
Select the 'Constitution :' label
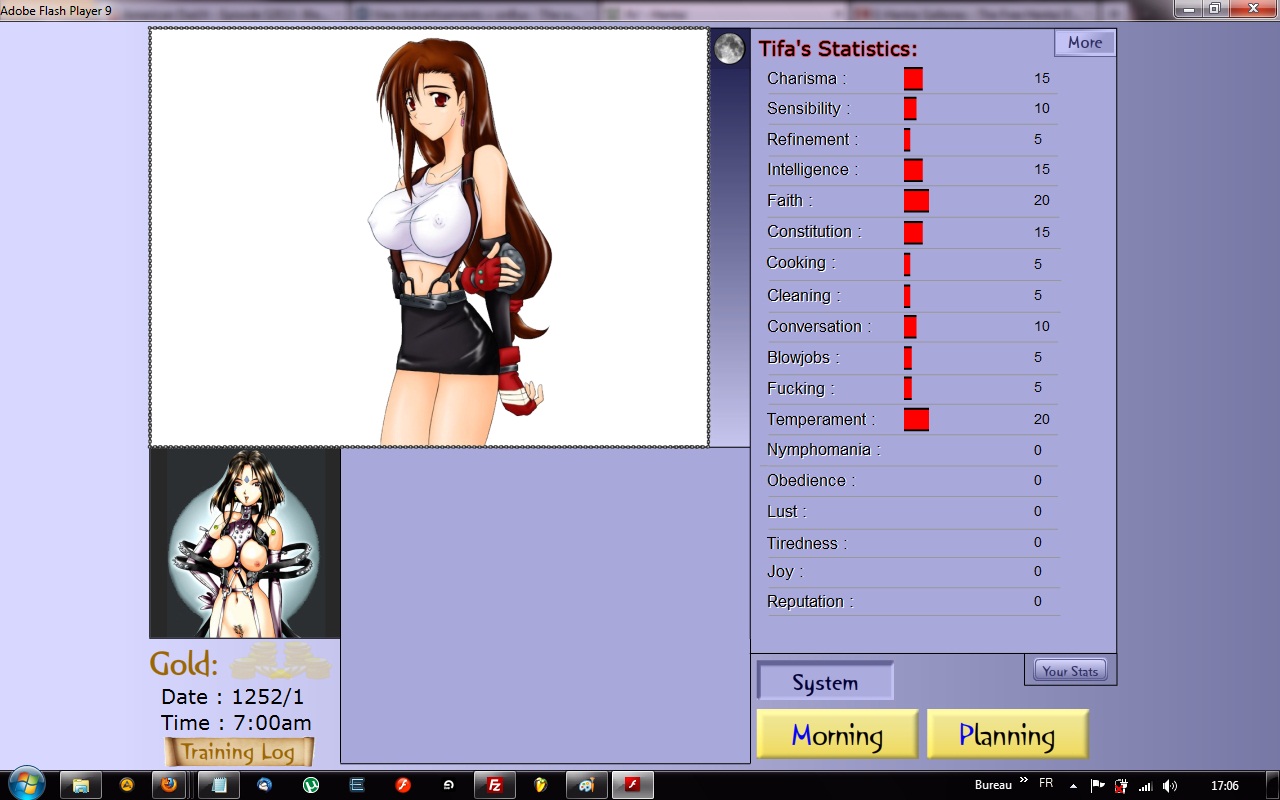click(x=814, y=231)
